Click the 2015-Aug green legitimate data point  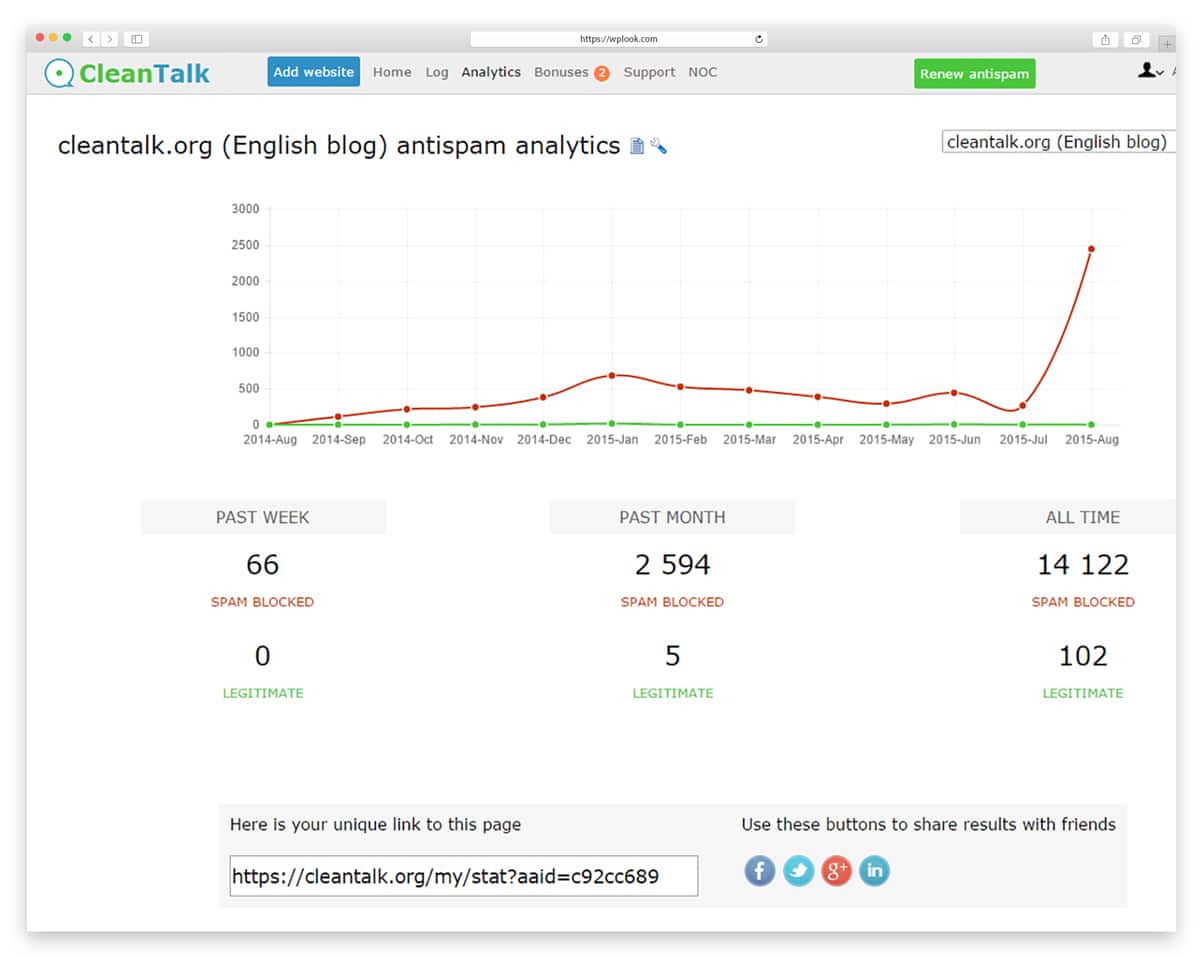click(1091, 425)
